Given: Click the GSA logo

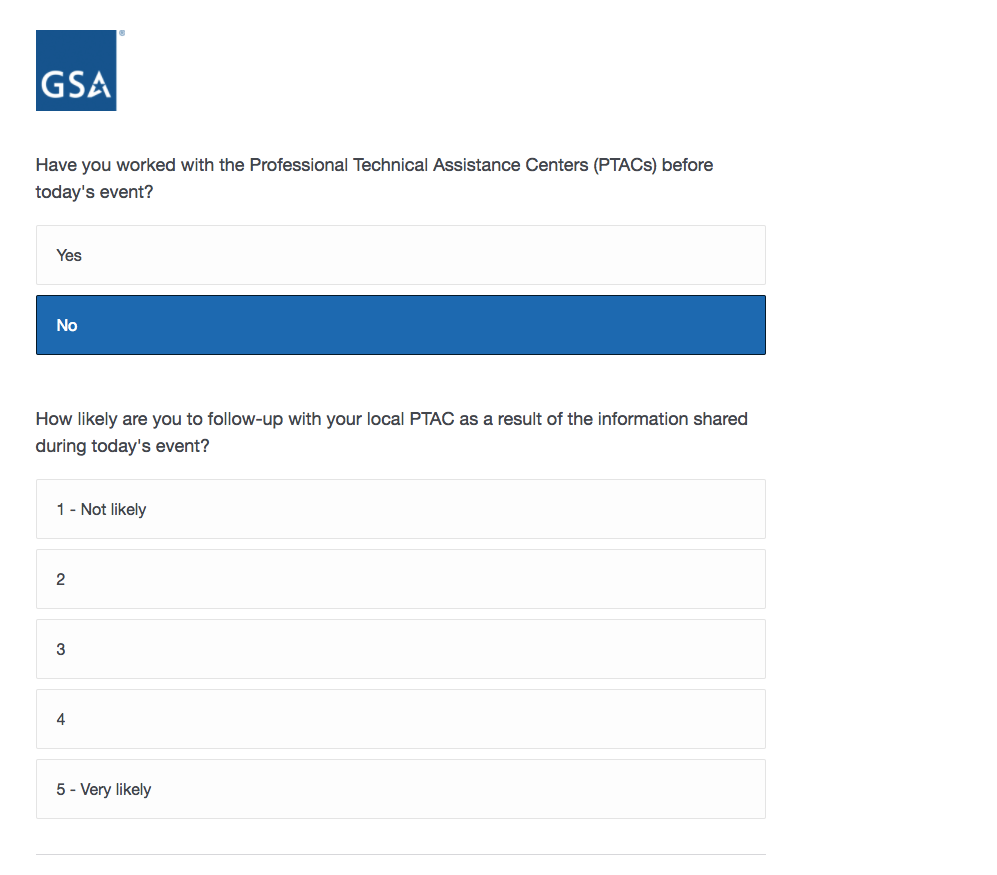Looking at the screenshot, I should coord(76,70).
